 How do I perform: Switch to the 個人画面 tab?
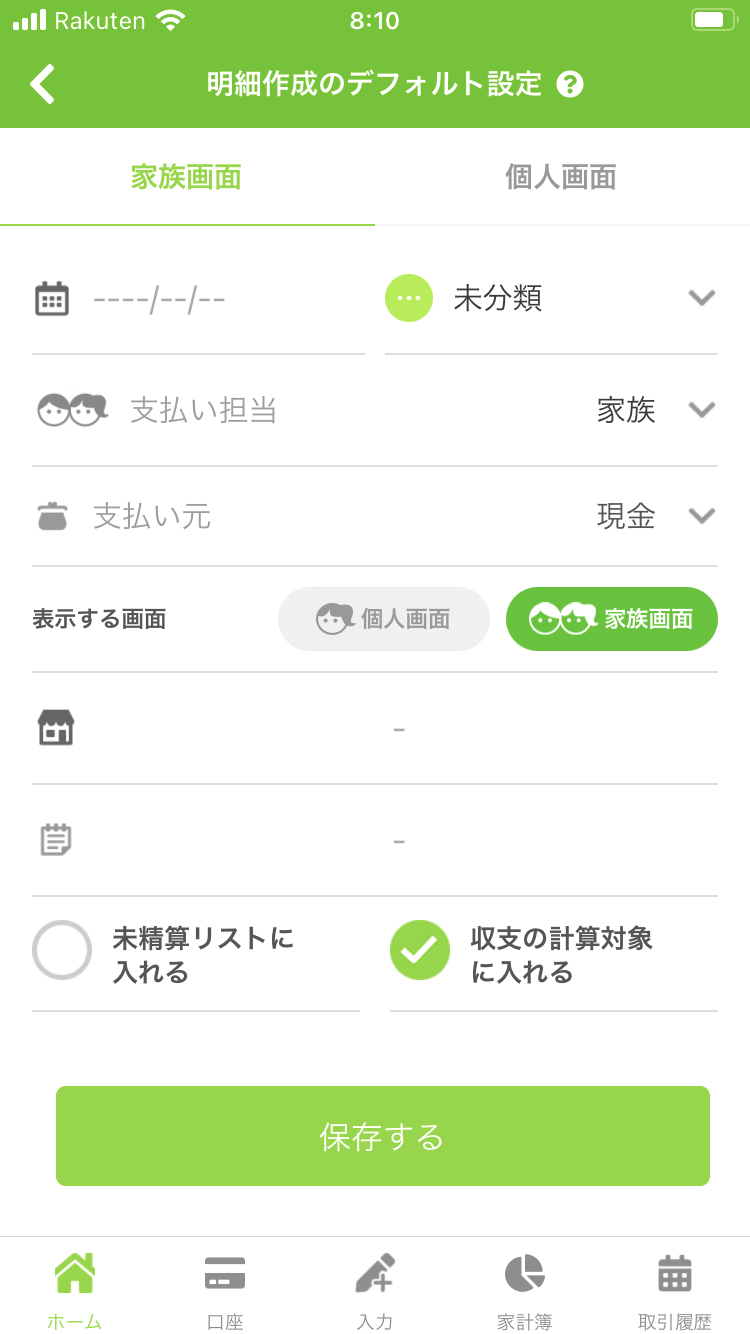[x=561, y=177]
